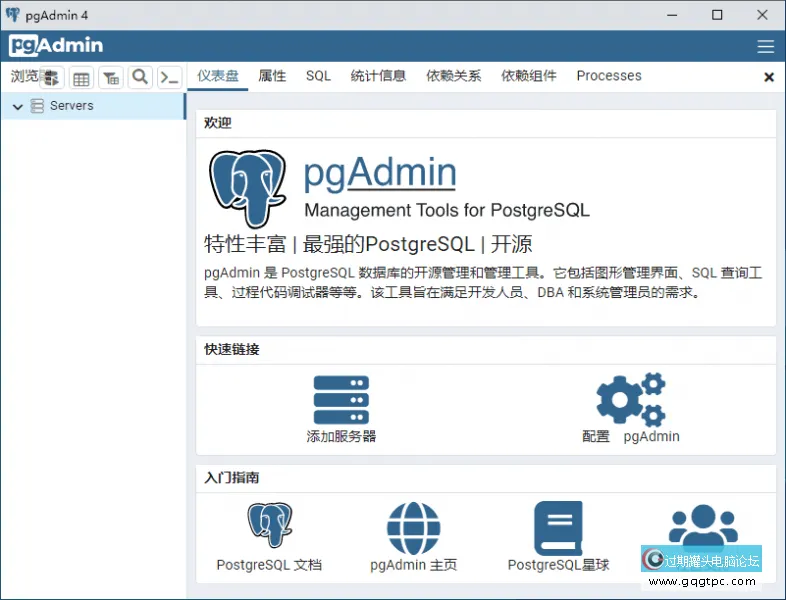Close the dashboard panel with X
786x600 pixels.
(768, 77)
